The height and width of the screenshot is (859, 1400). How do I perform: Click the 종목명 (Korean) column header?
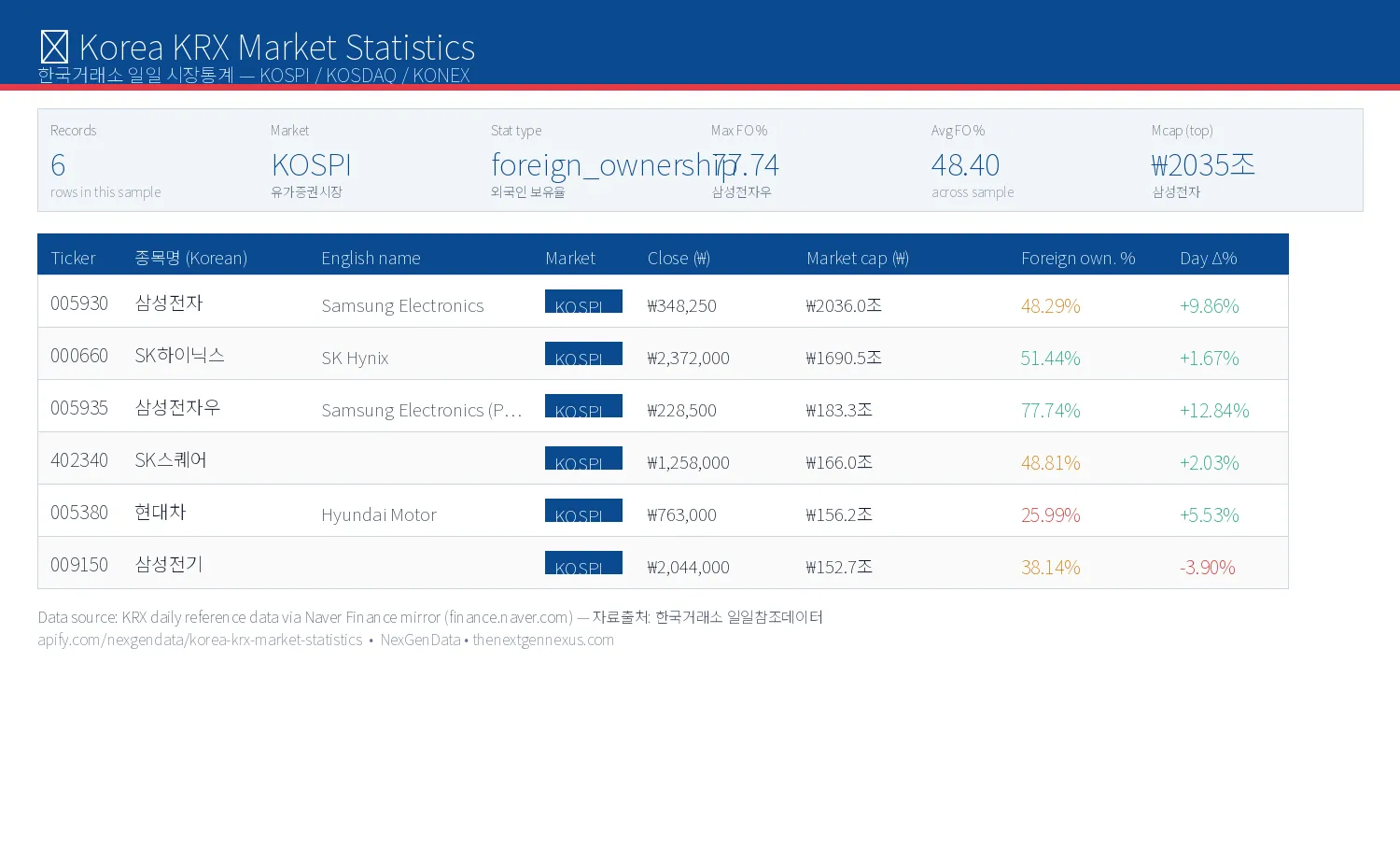190,259
